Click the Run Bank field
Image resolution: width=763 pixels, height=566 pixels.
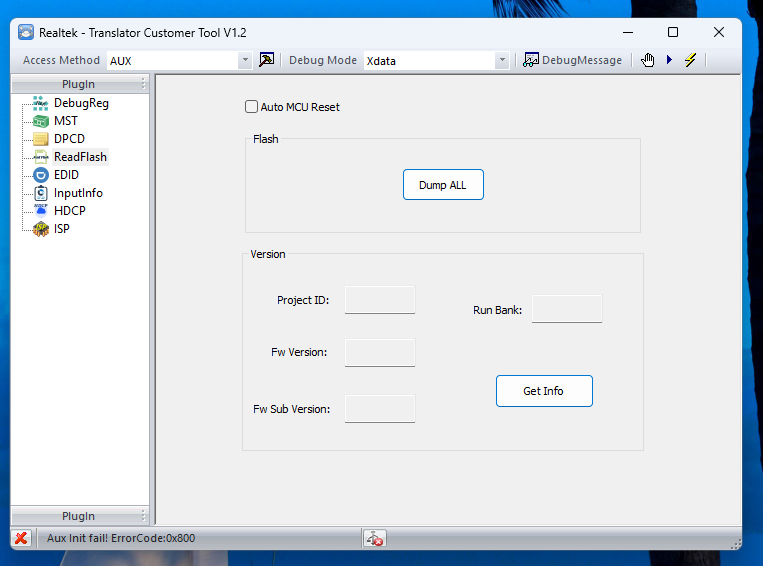tap(566, 309)
